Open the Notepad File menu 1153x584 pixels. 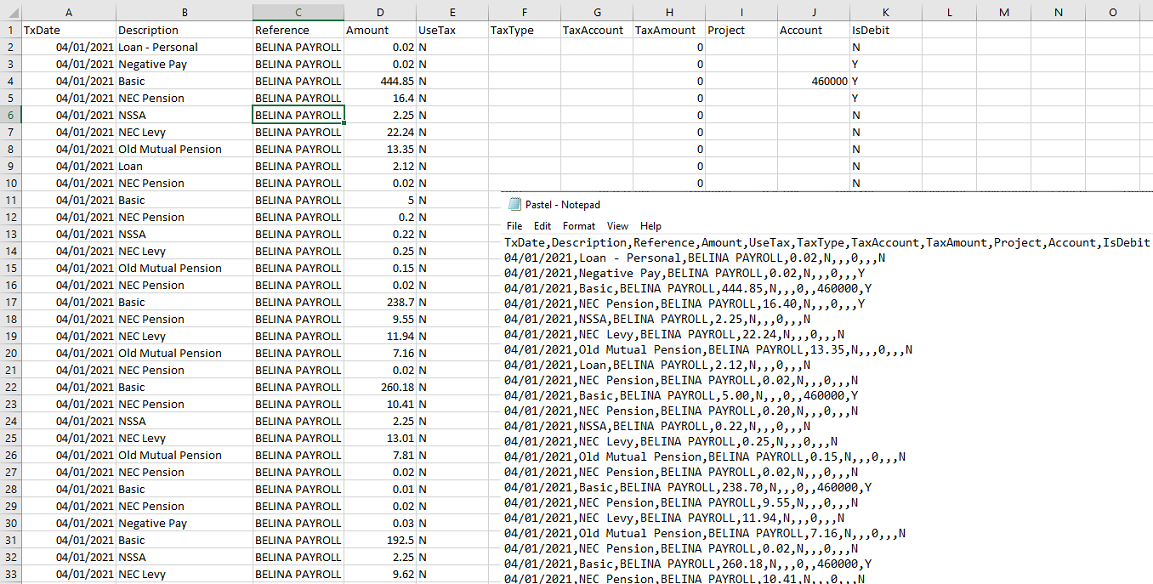pyautogui.click(x=515, y=226)
